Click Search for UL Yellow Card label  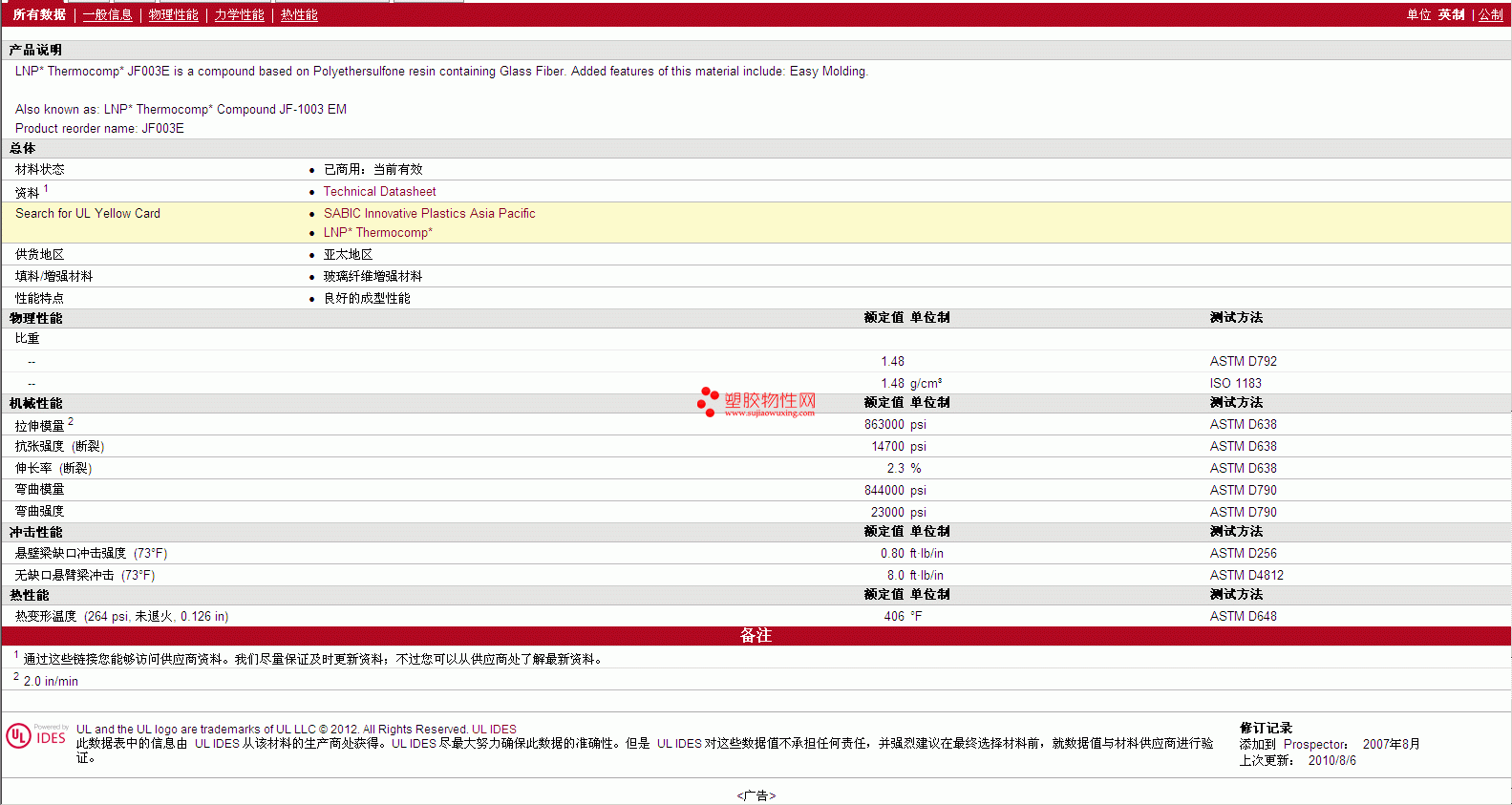88,213
